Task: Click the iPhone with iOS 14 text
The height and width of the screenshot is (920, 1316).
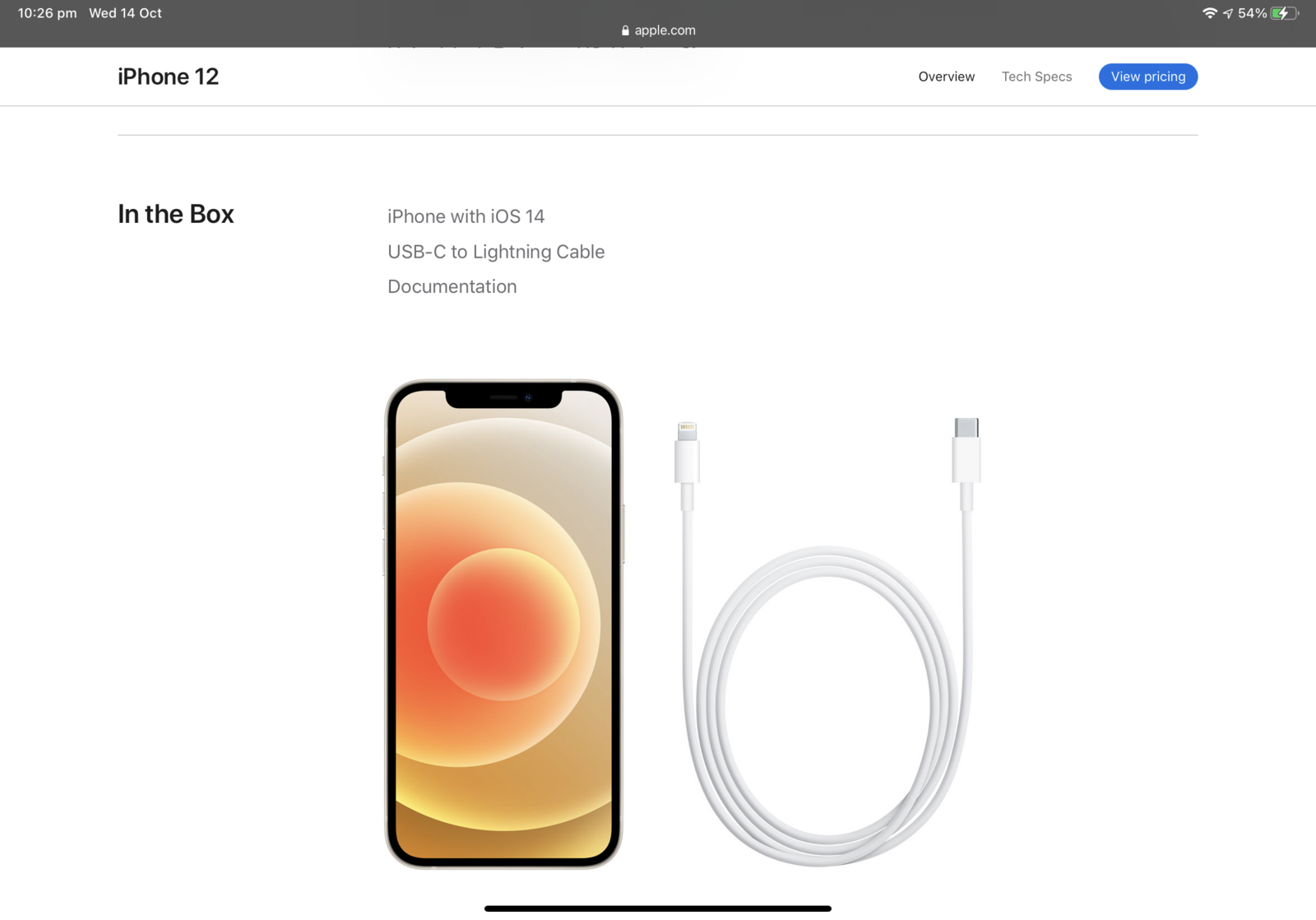Action: [466, 216]
